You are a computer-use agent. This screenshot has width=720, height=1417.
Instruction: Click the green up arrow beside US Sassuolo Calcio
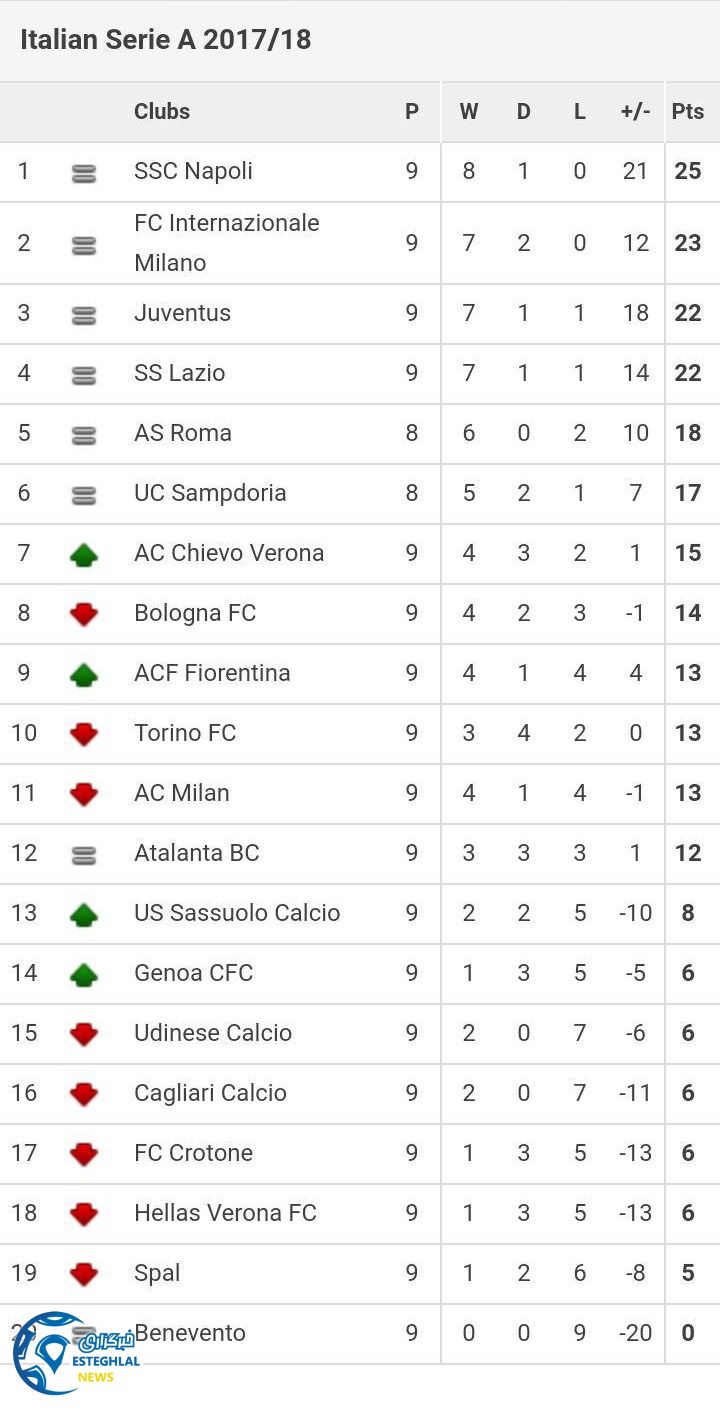(x=84, y=914)
